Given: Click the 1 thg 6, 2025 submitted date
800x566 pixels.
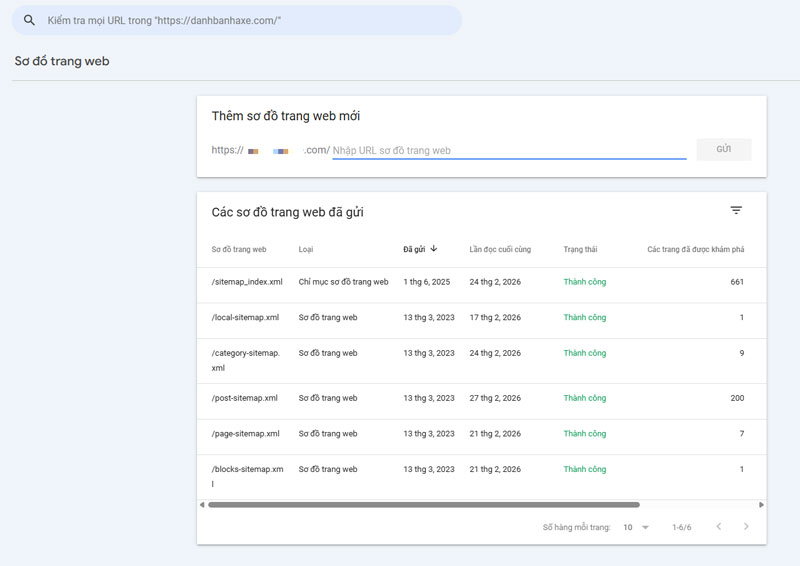Looking at the screenshot, I should pyautogui.click(x=427, y=282).
